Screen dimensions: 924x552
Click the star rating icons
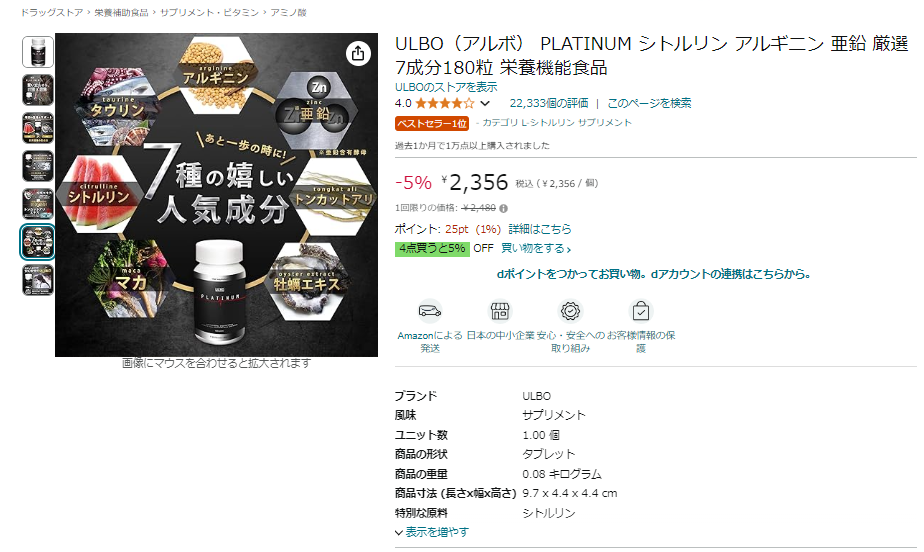(x=445, y=104)
